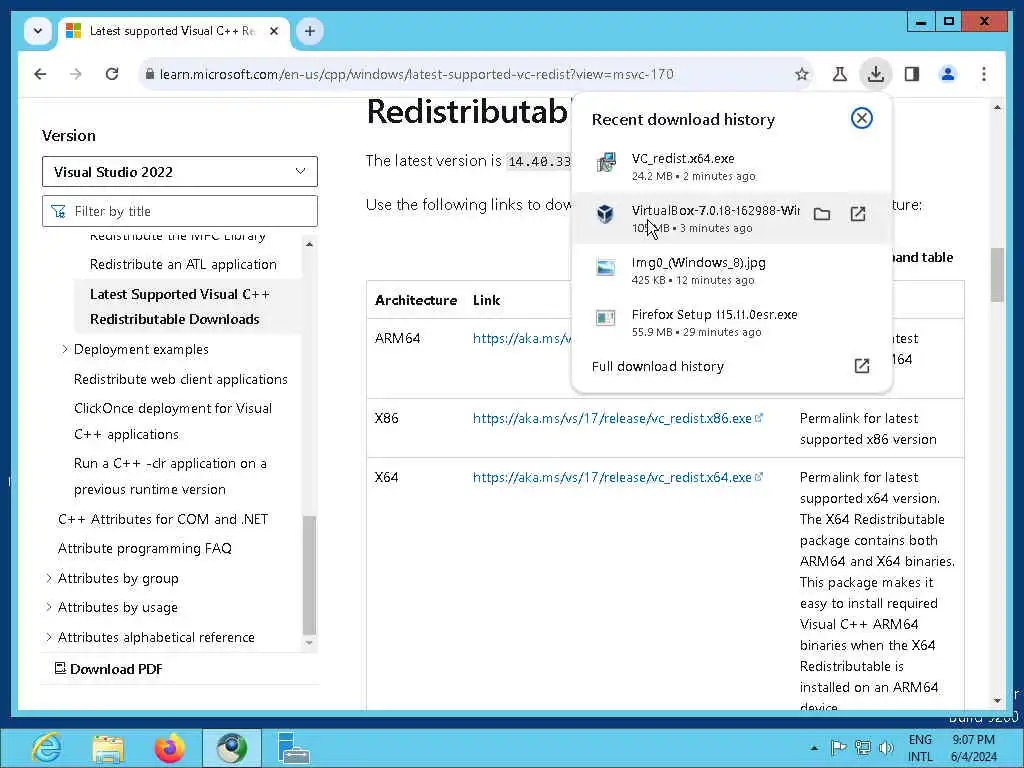Click sidebar scroll down arrow
The image size is (1024, 768).
[x=310, y=643]
